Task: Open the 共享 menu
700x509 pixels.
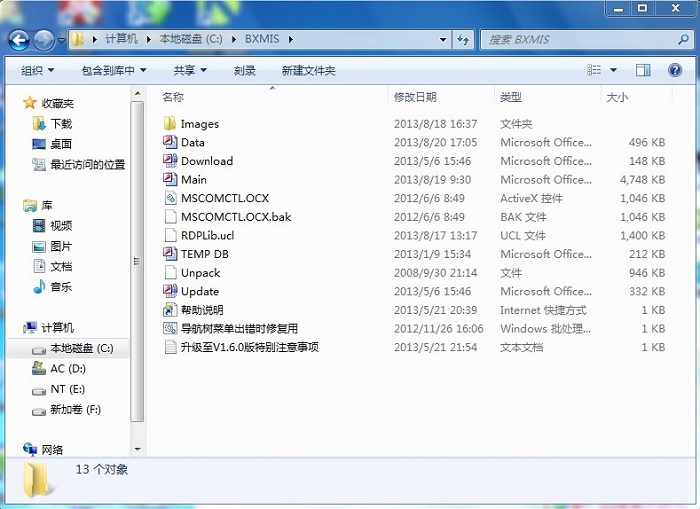Action: point(190,70)
